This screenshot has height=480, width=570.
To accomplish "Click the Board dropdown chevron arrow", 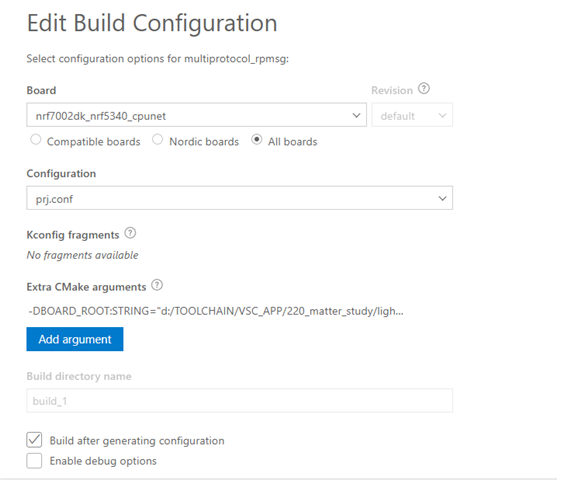I will pos(356,115).
